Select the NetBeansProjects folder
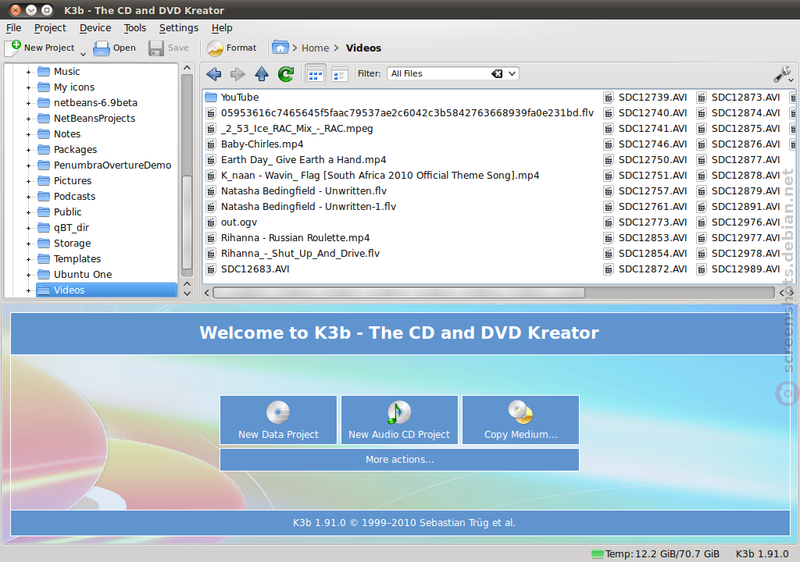The width and height of the screenshot is (800, 562). [x=94, y=118]
